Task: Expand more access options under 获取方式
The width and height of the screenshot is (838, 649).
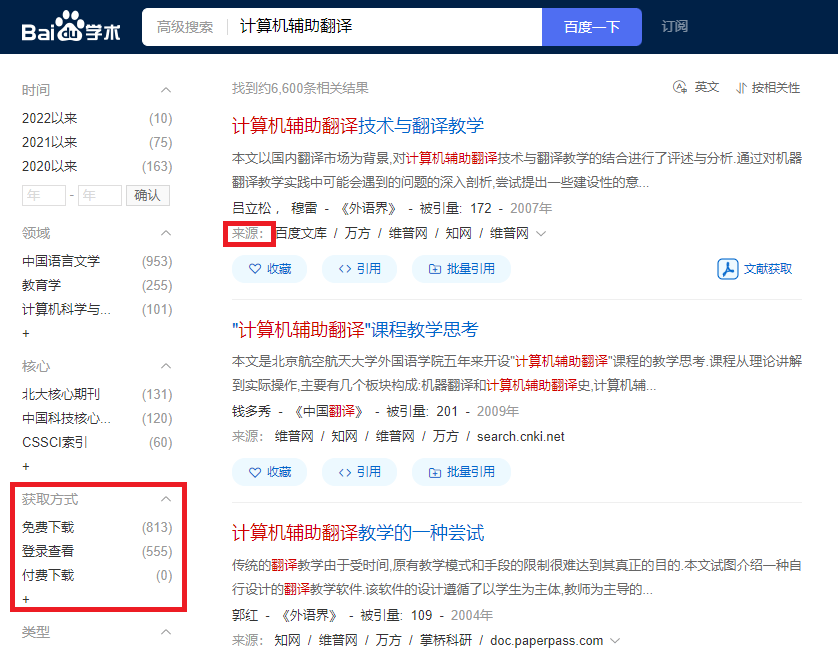Action: (26, 600)
